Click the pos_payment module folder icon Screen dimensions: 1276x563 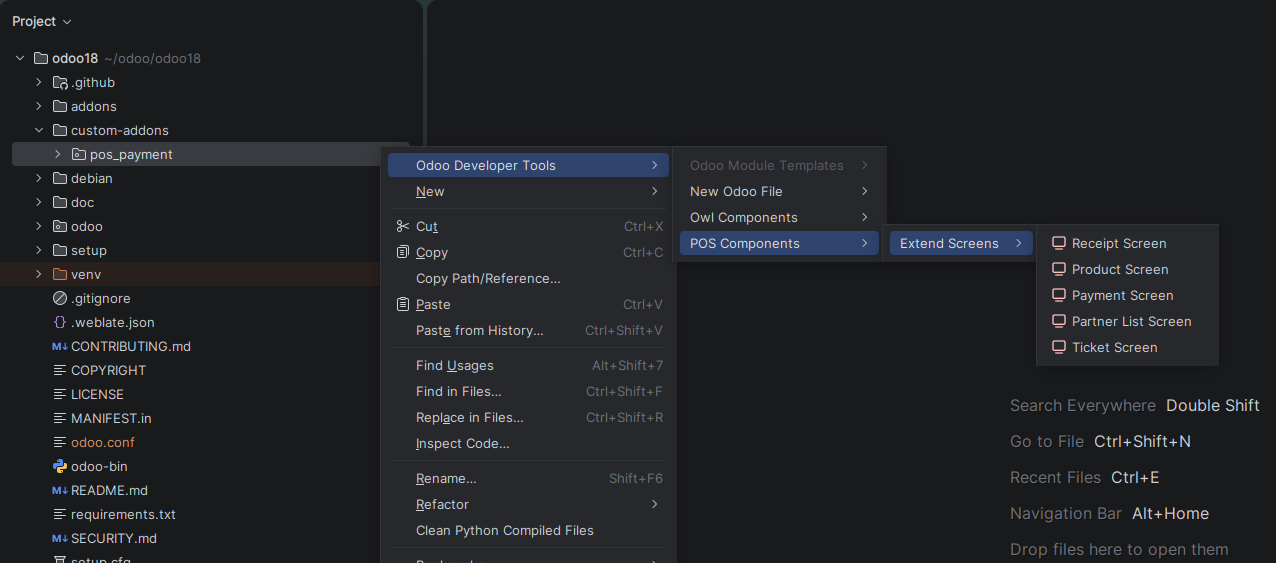[79, 154]
